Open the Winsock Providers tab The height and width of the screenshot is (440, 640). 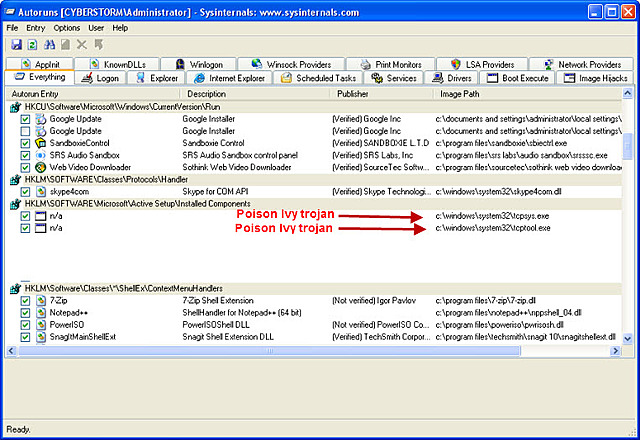point(291,64)
